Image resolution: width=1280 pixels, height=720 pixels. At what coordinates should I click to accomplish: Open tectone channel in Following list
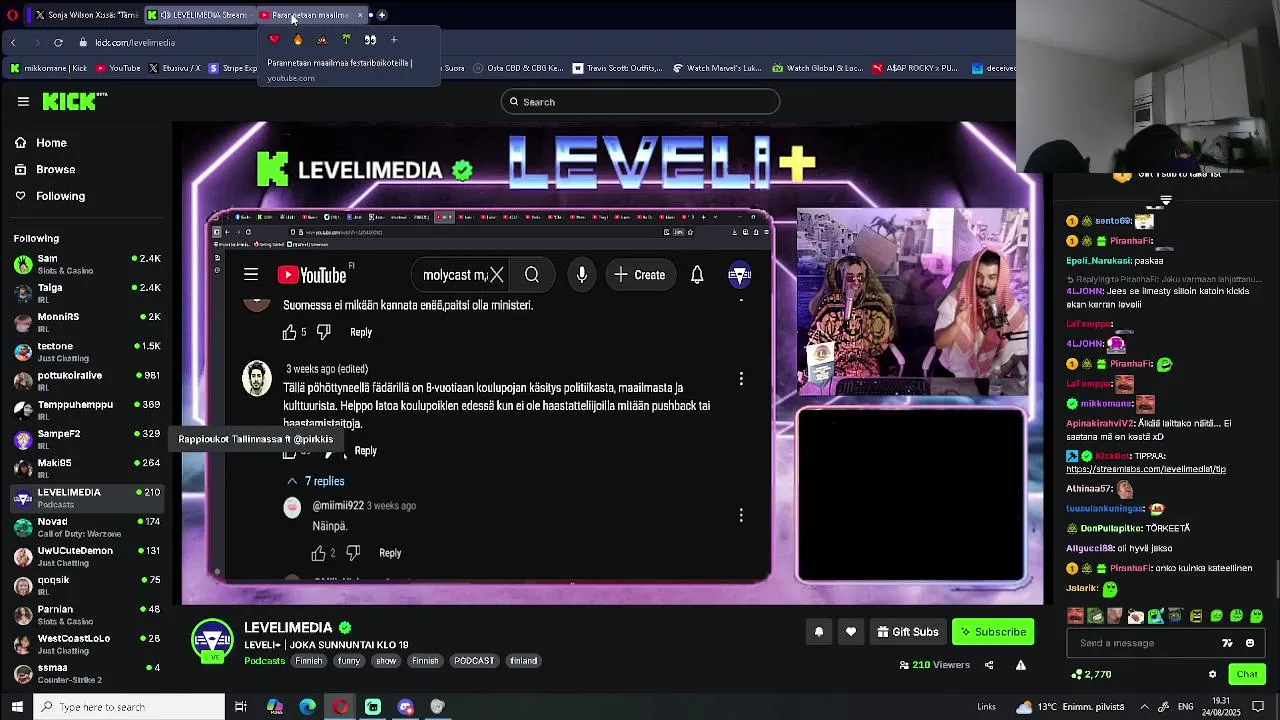click(85, 351)
